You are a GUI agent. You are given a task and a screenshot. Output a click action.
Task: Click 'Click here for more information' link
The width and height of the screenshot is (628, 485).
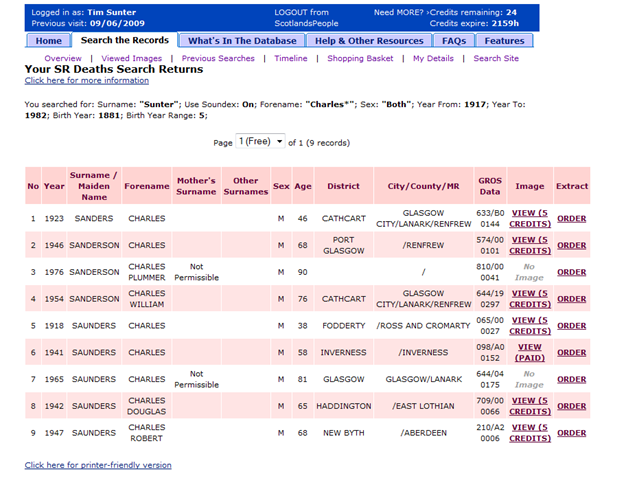(x=87, y=80)
